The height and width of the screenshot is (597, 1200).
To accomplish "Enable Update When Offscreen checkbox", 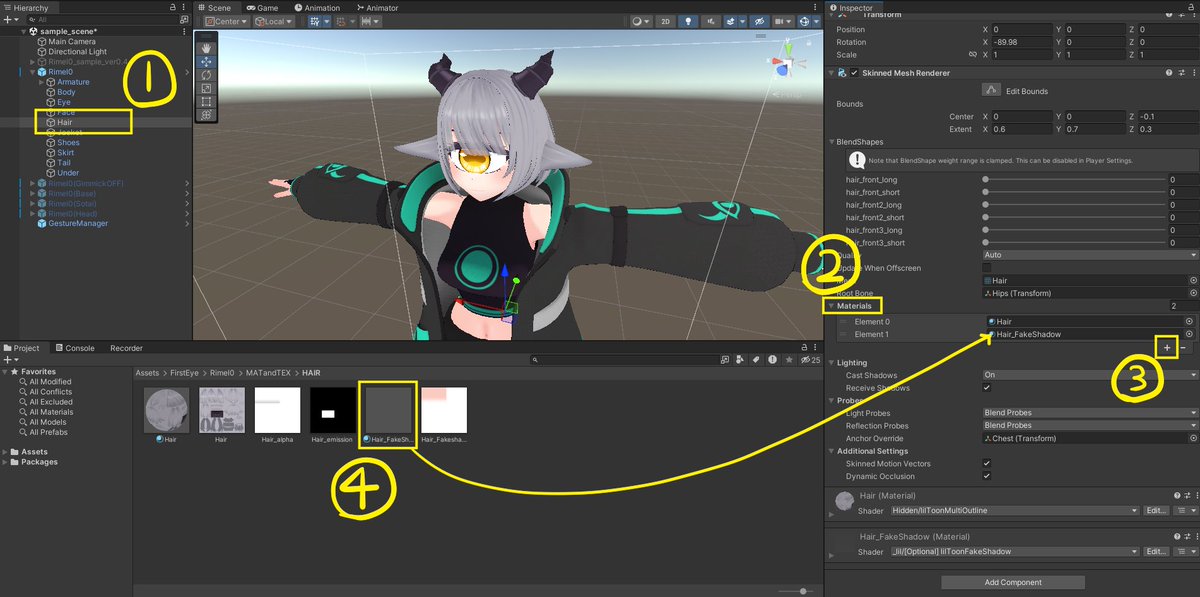I will click(x=987, y=268).
